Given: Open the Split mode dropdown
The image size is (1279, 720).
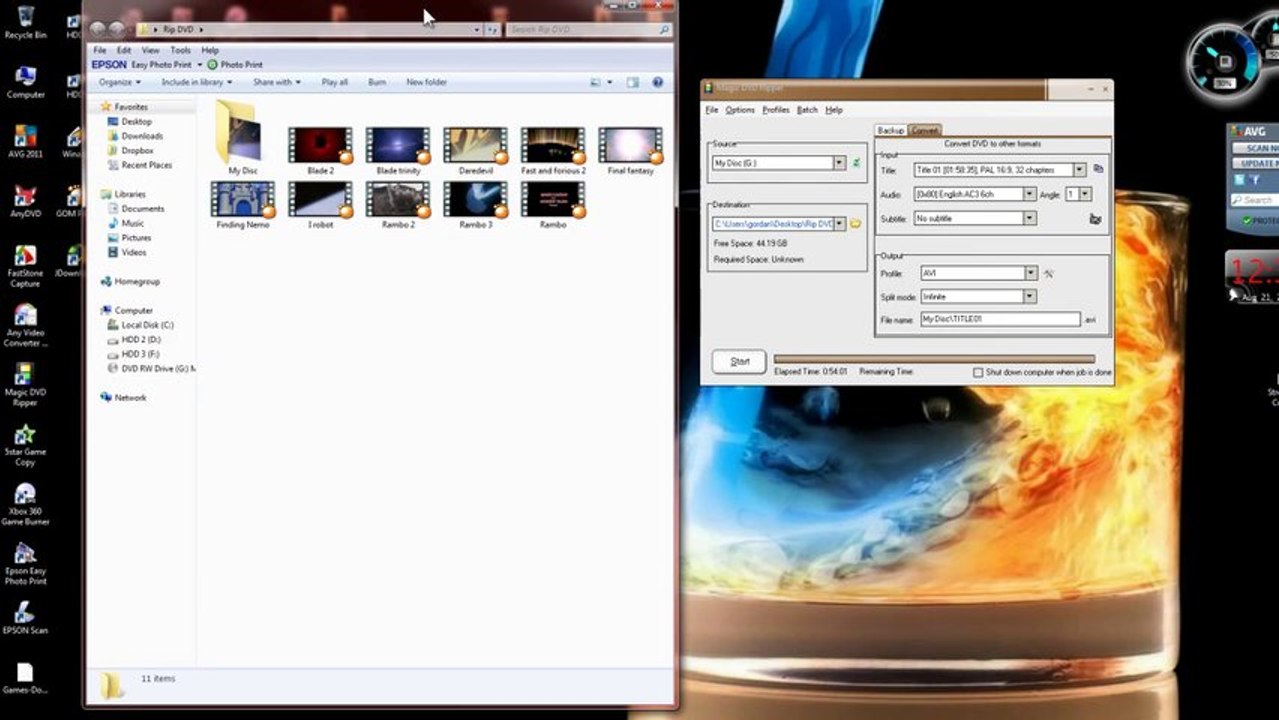Looking at the screenshot, I should tap(1030, 297).
